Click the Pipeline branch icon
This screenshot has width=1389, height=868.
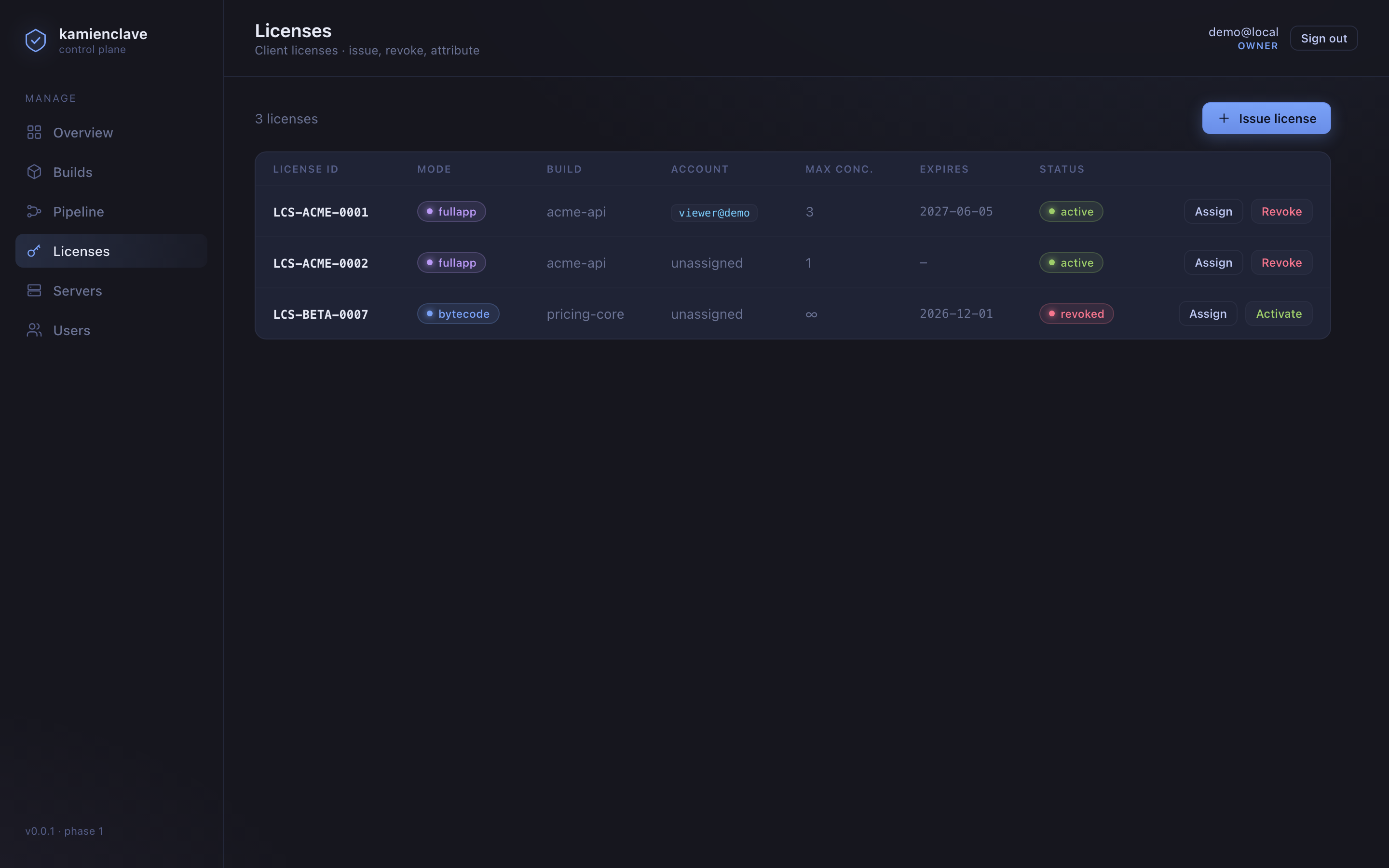coord(34,211)
